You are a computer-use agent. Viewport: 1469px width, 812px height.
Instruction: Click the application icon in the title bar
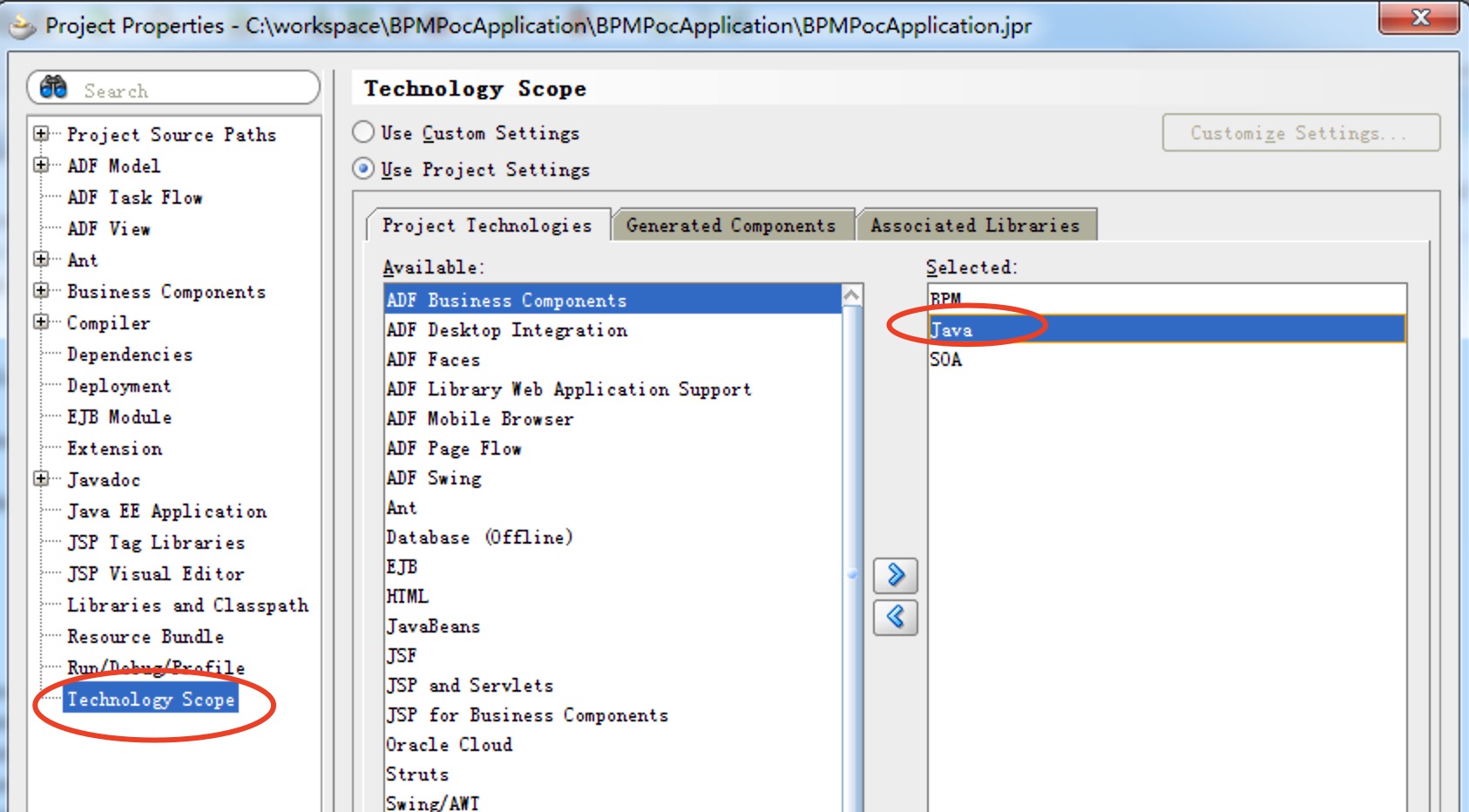(22, 26)
